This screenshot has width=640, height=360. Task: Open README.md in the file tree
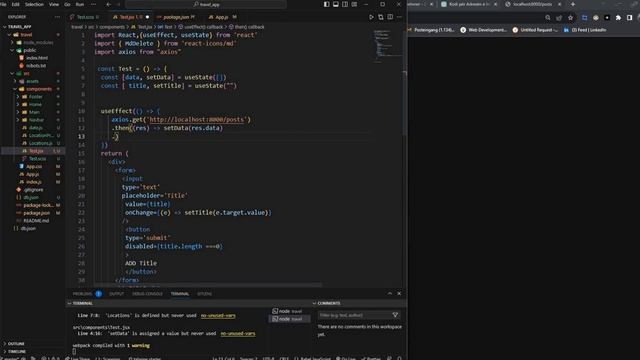[x=36, y=221]
